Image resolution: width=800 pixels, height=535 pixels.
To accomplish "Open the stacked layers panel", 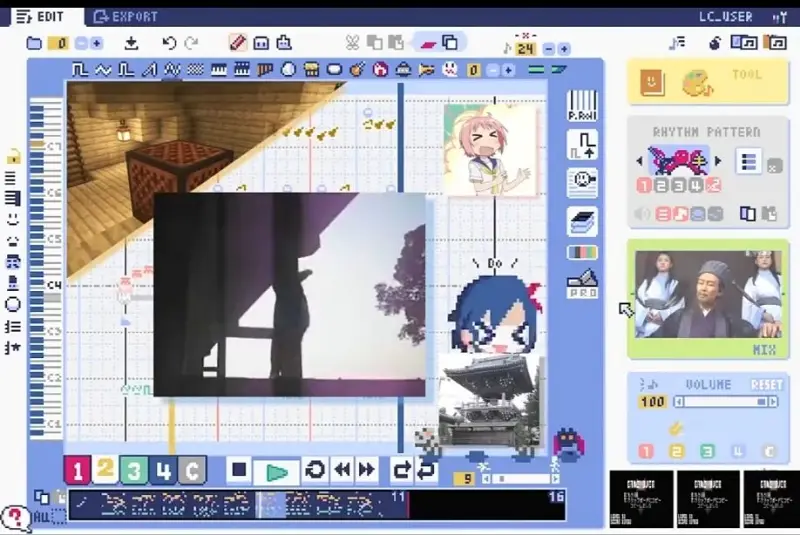I will click(582, 222).
